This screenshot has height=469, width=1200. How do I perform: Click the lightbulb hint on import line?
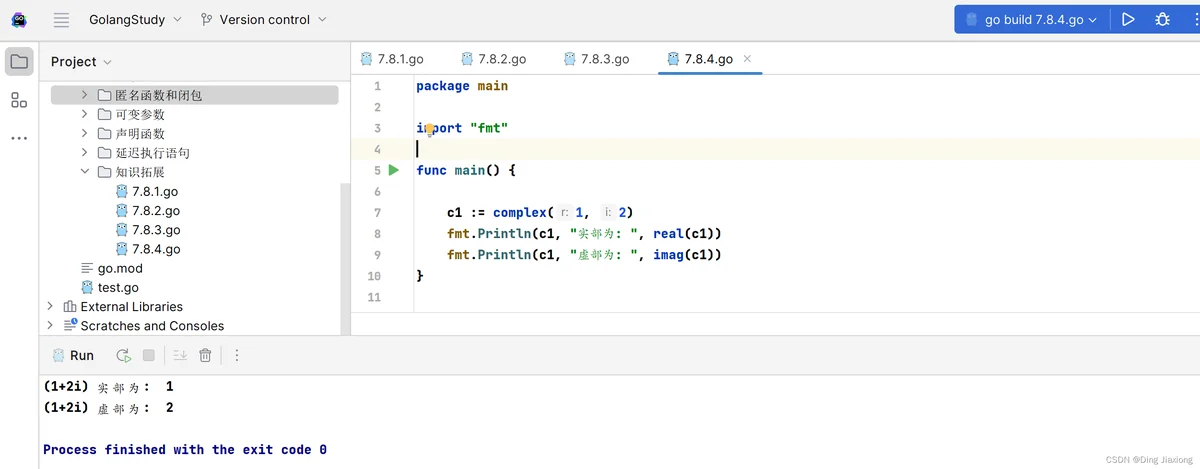(x=430, y=129)
